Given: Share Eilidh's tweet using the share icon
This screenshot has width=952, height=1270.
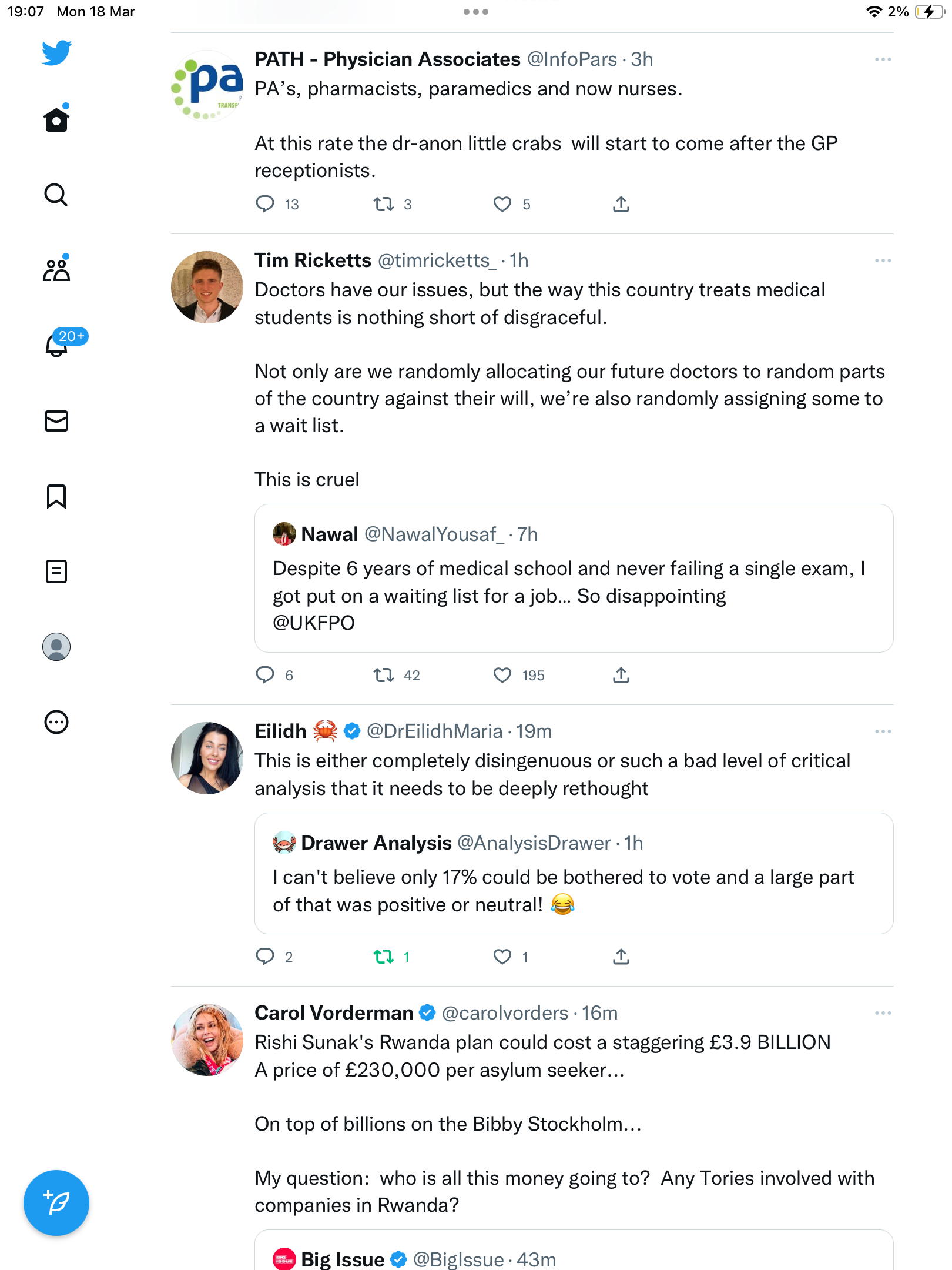Looking at the screenshot, I should [x=621, y=957].
